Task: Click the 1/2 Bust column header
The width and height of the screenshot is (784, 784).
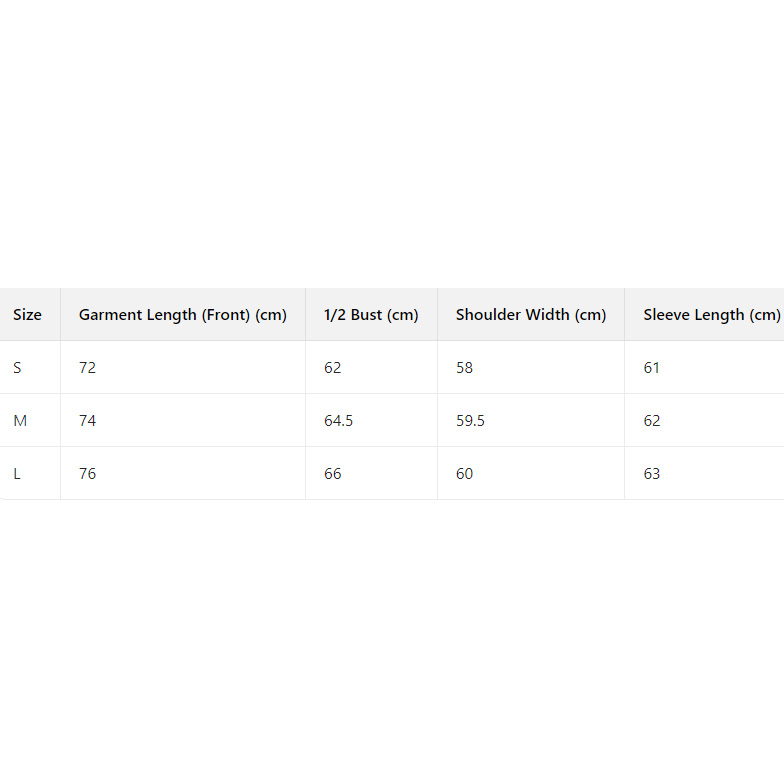Action: click(371, 315)
